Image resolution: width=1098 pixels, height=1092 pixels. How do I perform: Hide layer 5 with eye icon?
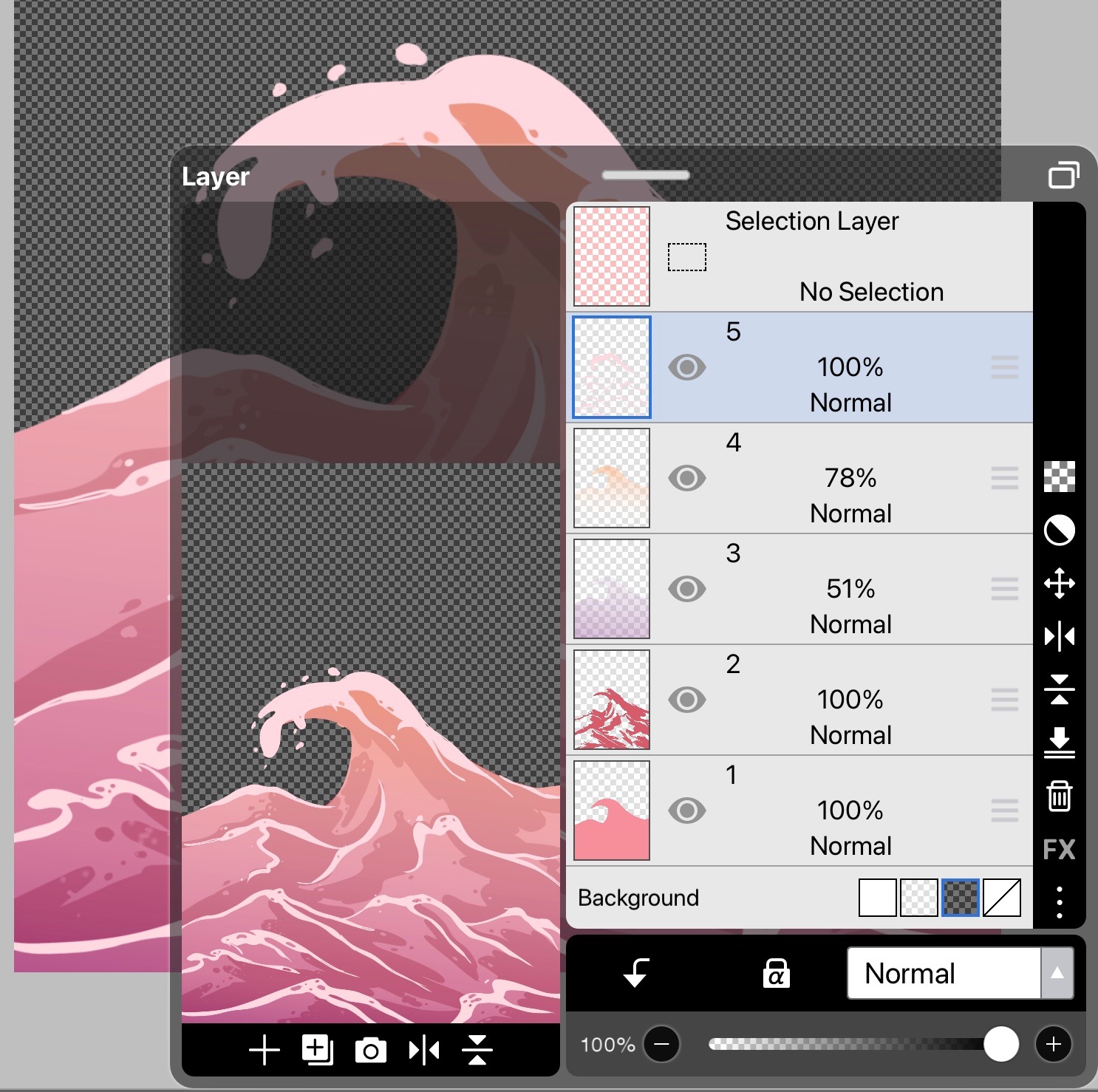(x=687, y=367)
